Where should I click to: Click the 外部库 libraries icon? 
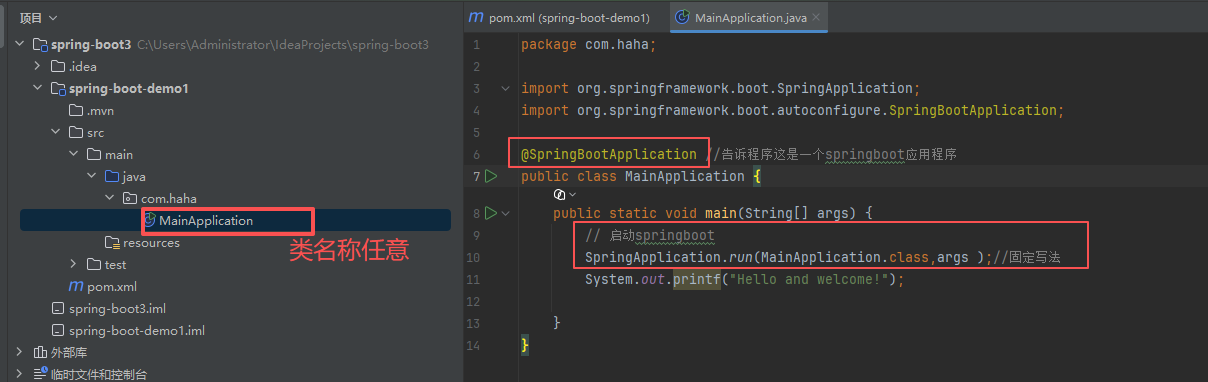(x=40, y=352)
